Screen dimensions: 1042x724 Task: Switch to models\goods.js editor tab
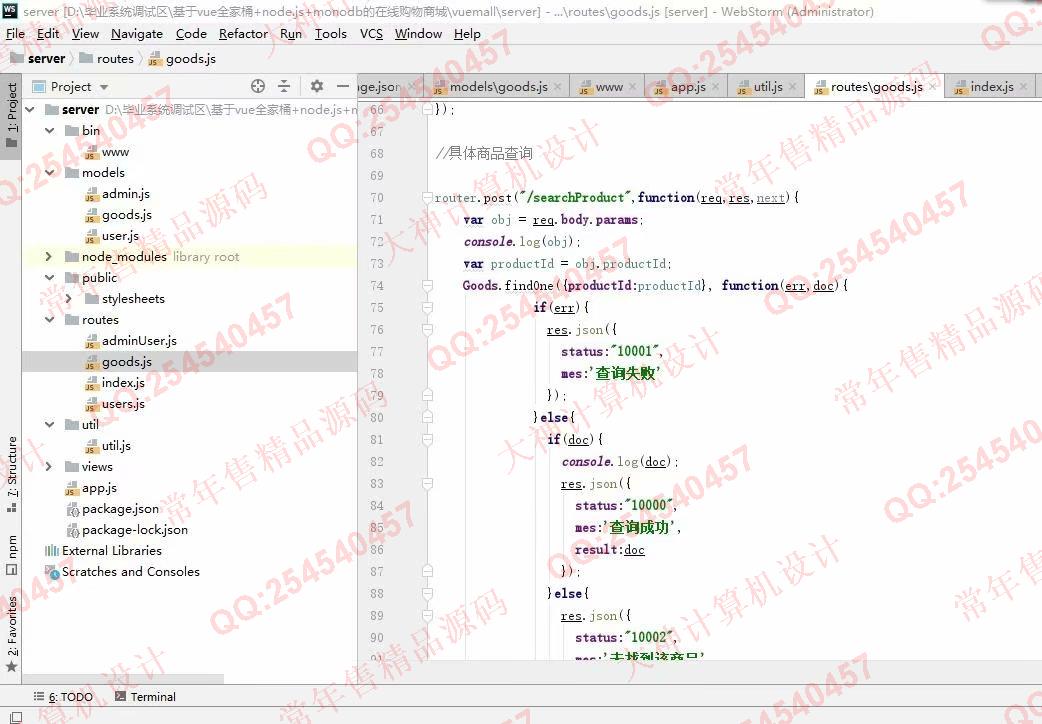pos(498,86)
